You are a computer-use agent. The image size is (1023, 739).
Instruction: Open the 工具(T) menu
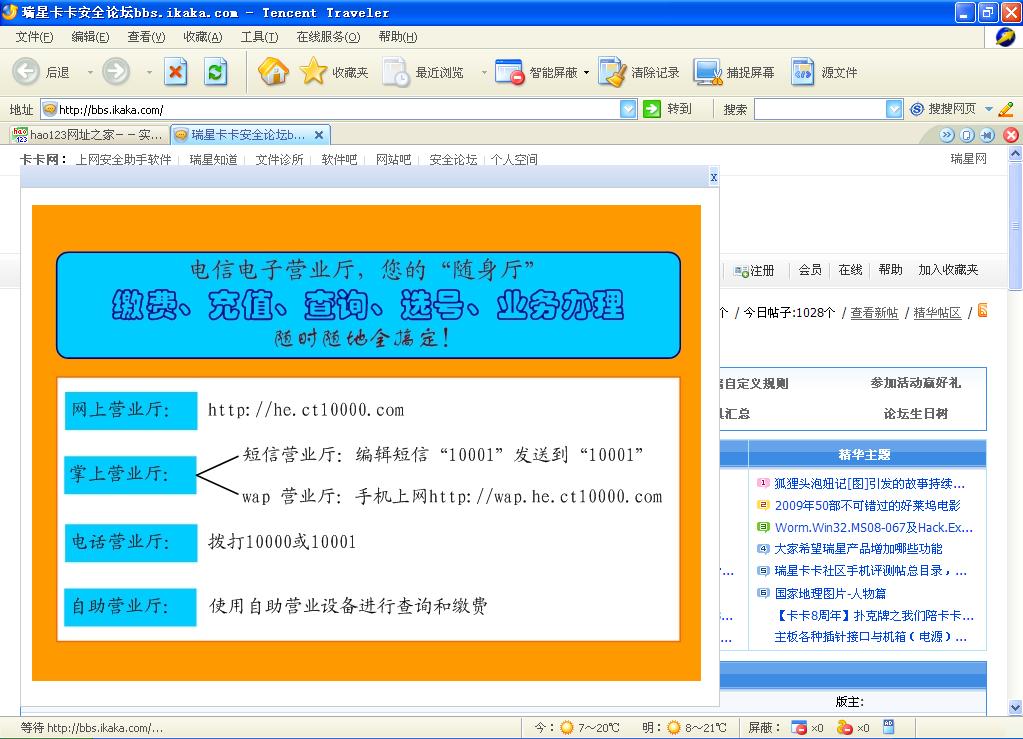pos(259,37)
